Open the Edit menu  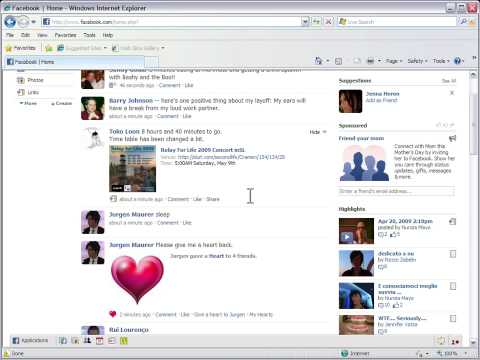point(25,35)
